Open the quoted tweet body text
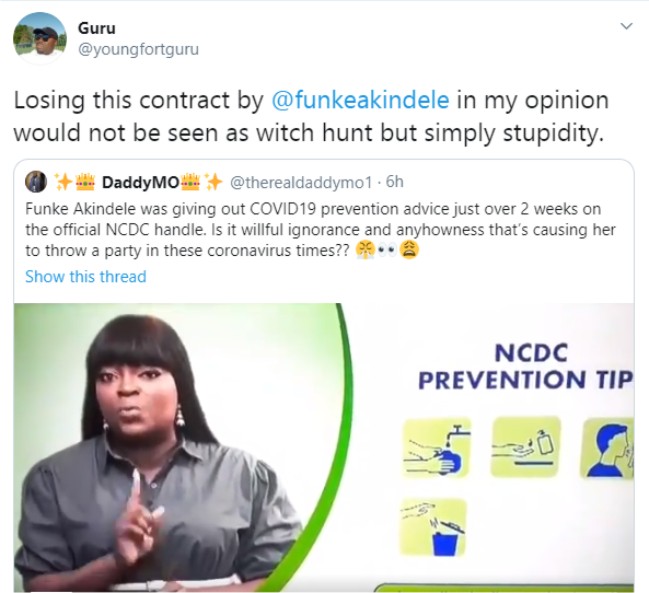649x593 pixels. [320, 230]
